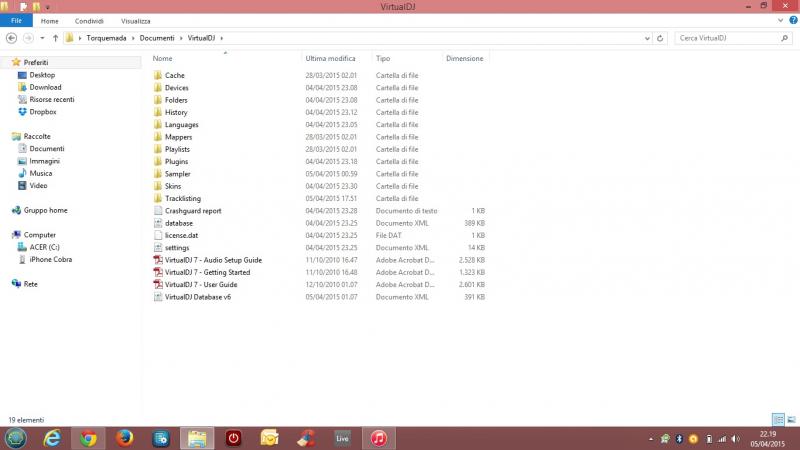This screenshot has height=450, width=800.
Task: Select Risorse recenti in sidebar
Action: tap(52, 99)
